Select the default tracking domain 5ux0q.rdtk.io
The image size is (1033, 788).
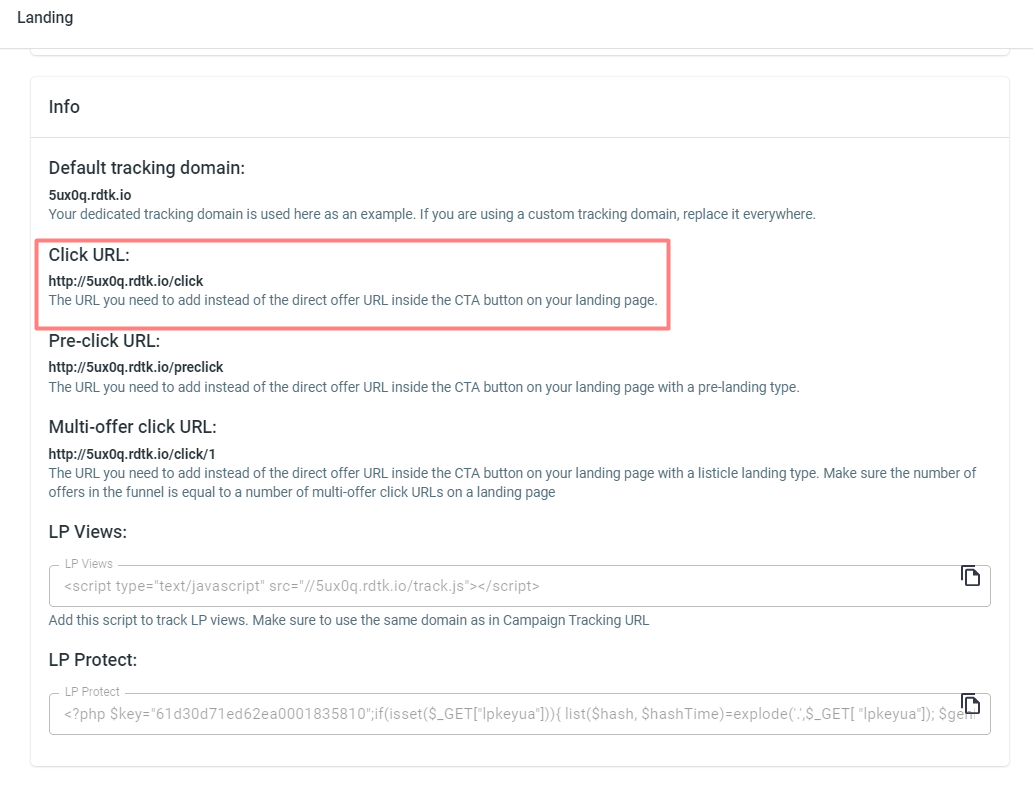(x=90, y=195)
